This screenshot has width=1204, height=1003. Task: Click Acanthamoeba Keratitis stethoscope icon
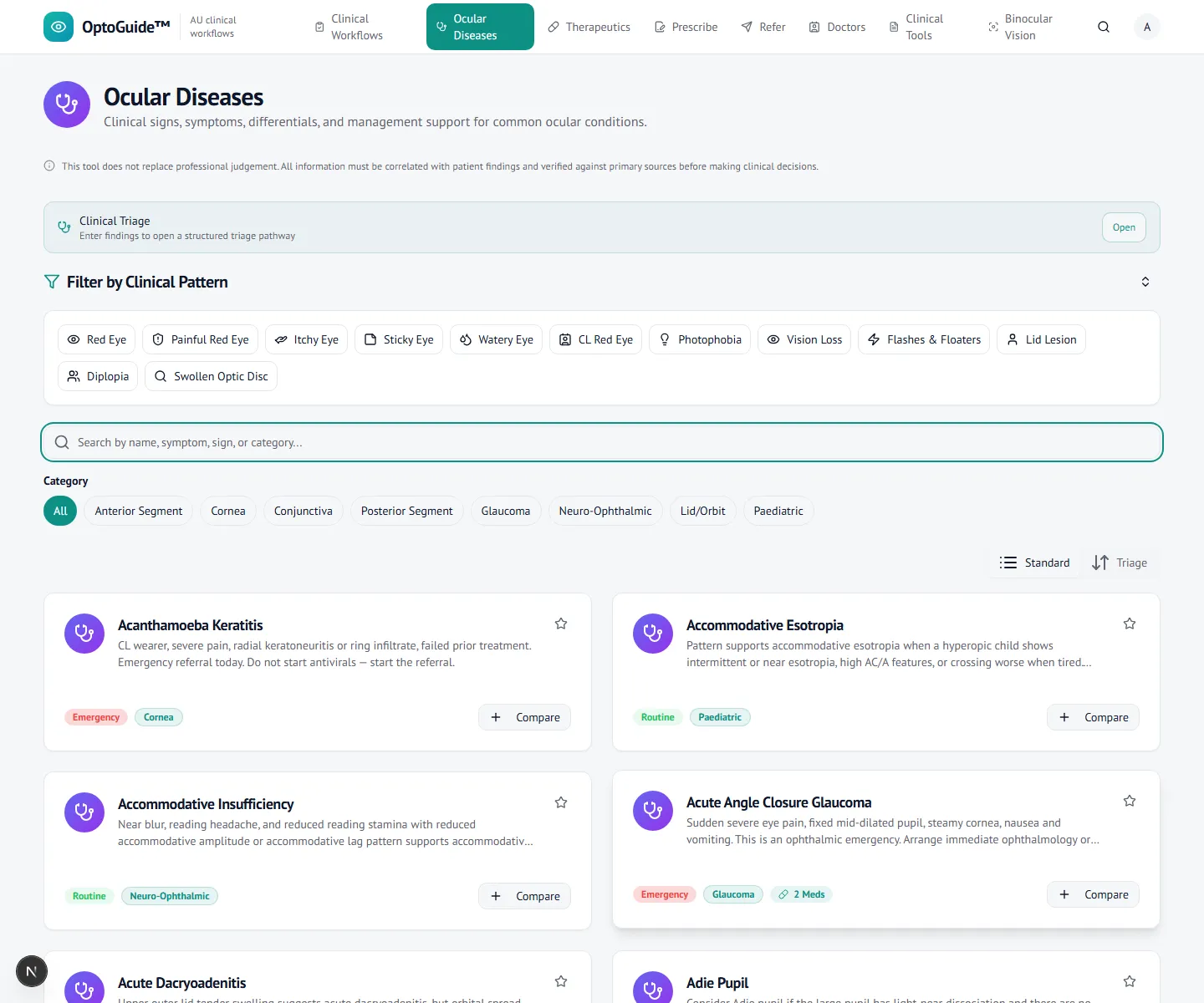[84, 634]
